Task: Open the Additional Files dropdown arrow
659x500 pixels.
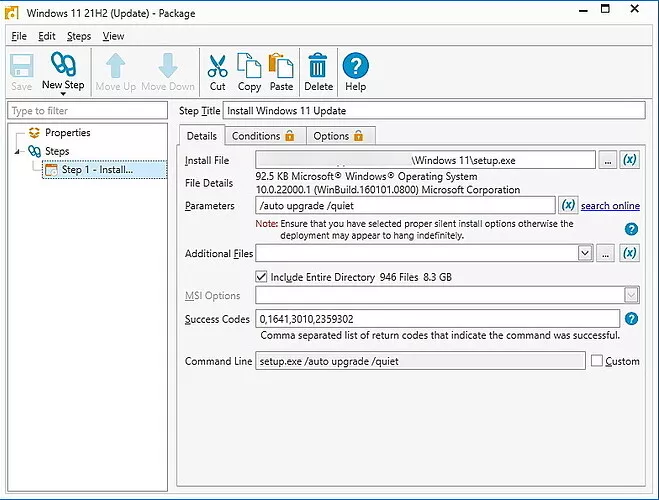Action: pos(585,253)
